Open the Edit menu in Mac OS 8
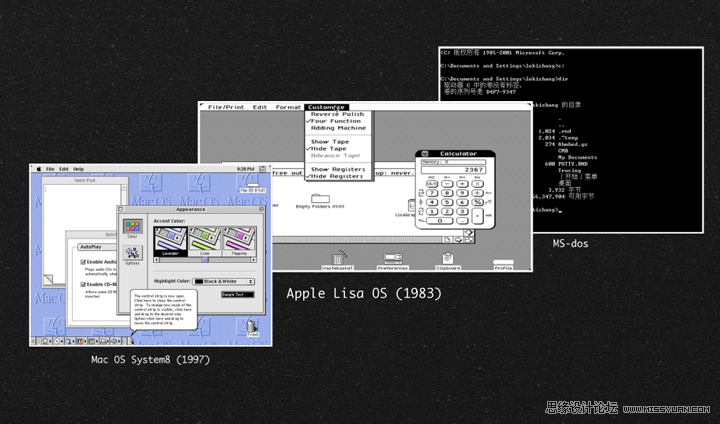Screen dimensions: 720x424 coord(64,169)
